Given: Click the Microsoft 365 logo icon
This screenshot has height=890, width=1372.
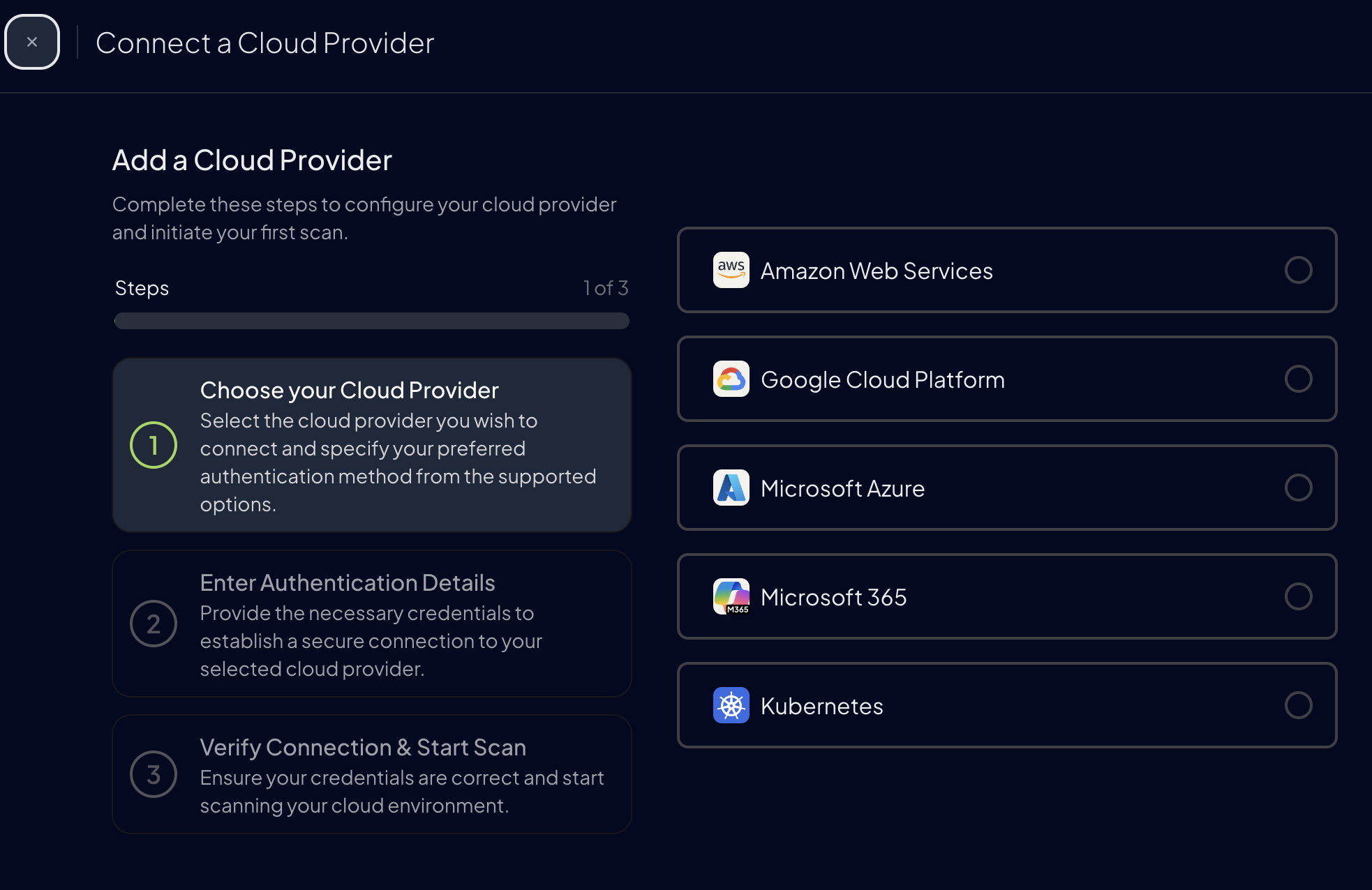Looking at the screenshot, I should click(x=730, y=596).
